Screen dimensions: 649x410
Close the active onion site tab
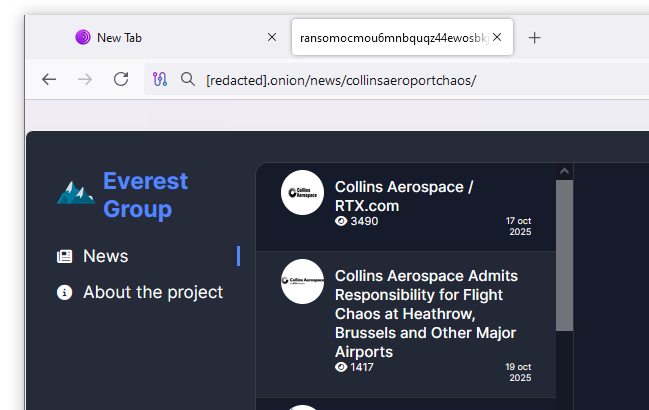(x=497, y=37)
